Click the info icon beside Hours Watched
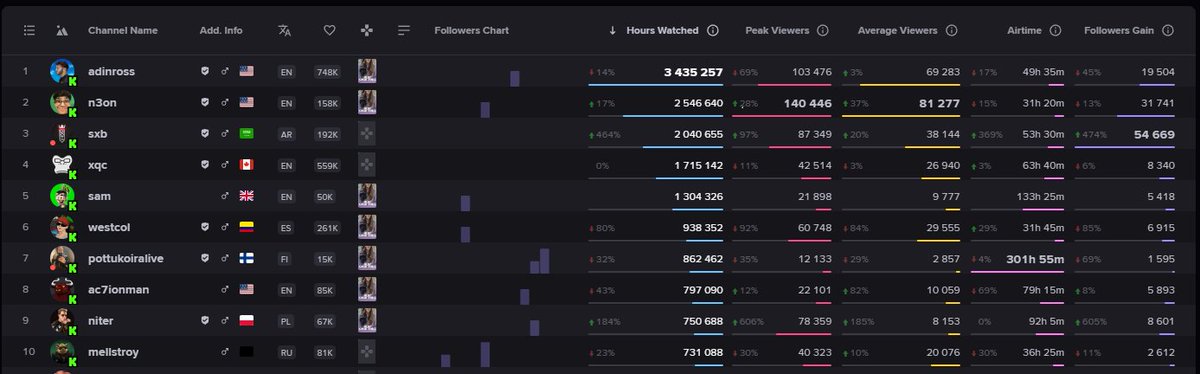This screenshot has height=374, width=1200. point(713,31)
